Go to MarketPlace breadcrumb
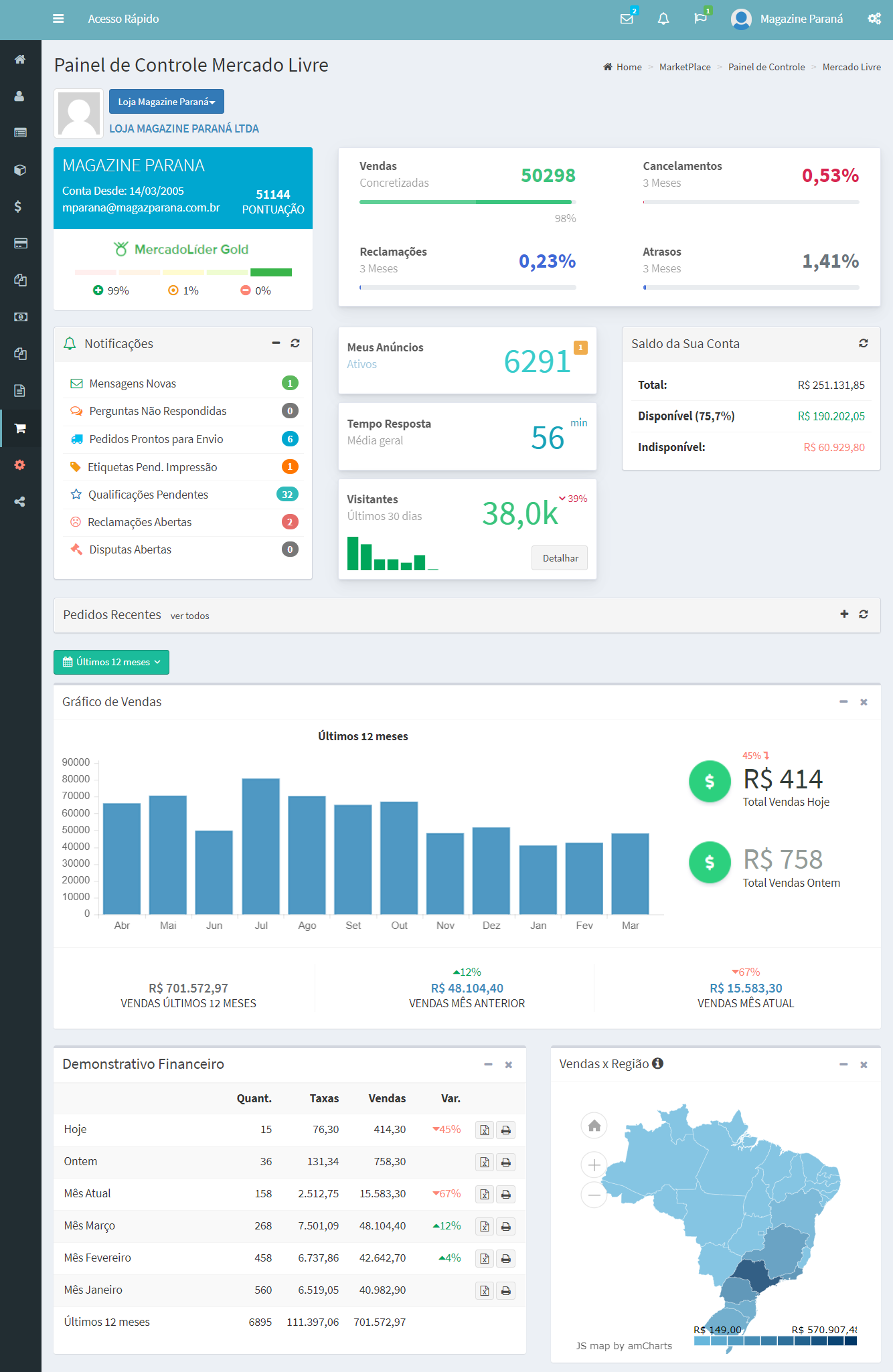 685,67
